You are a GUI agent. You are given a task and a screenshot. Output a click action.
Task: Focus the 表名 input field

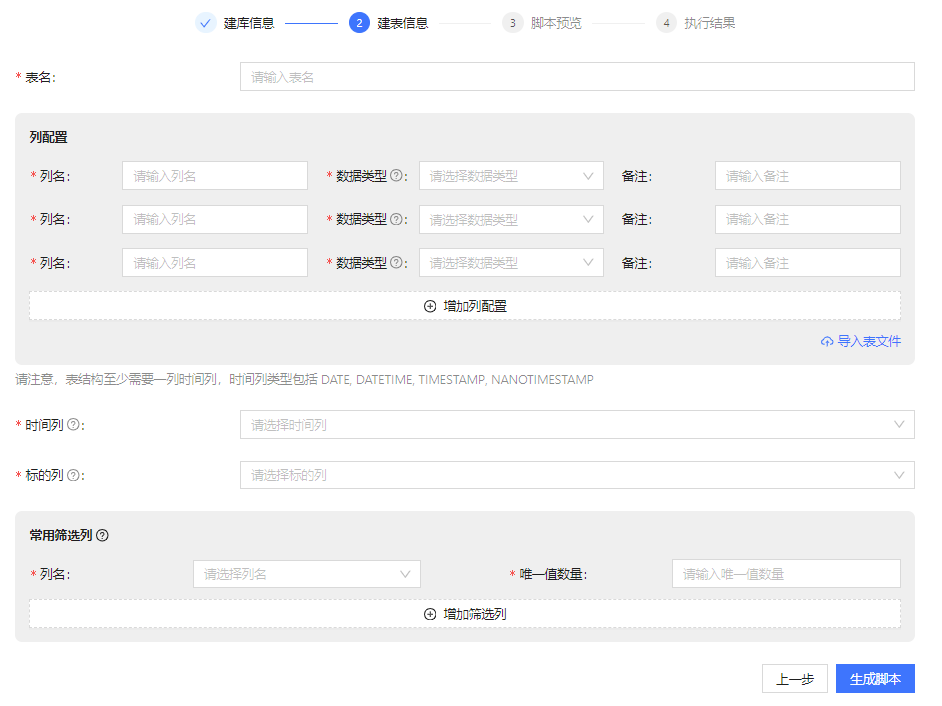pyautogui.click(x=576, y=77)
